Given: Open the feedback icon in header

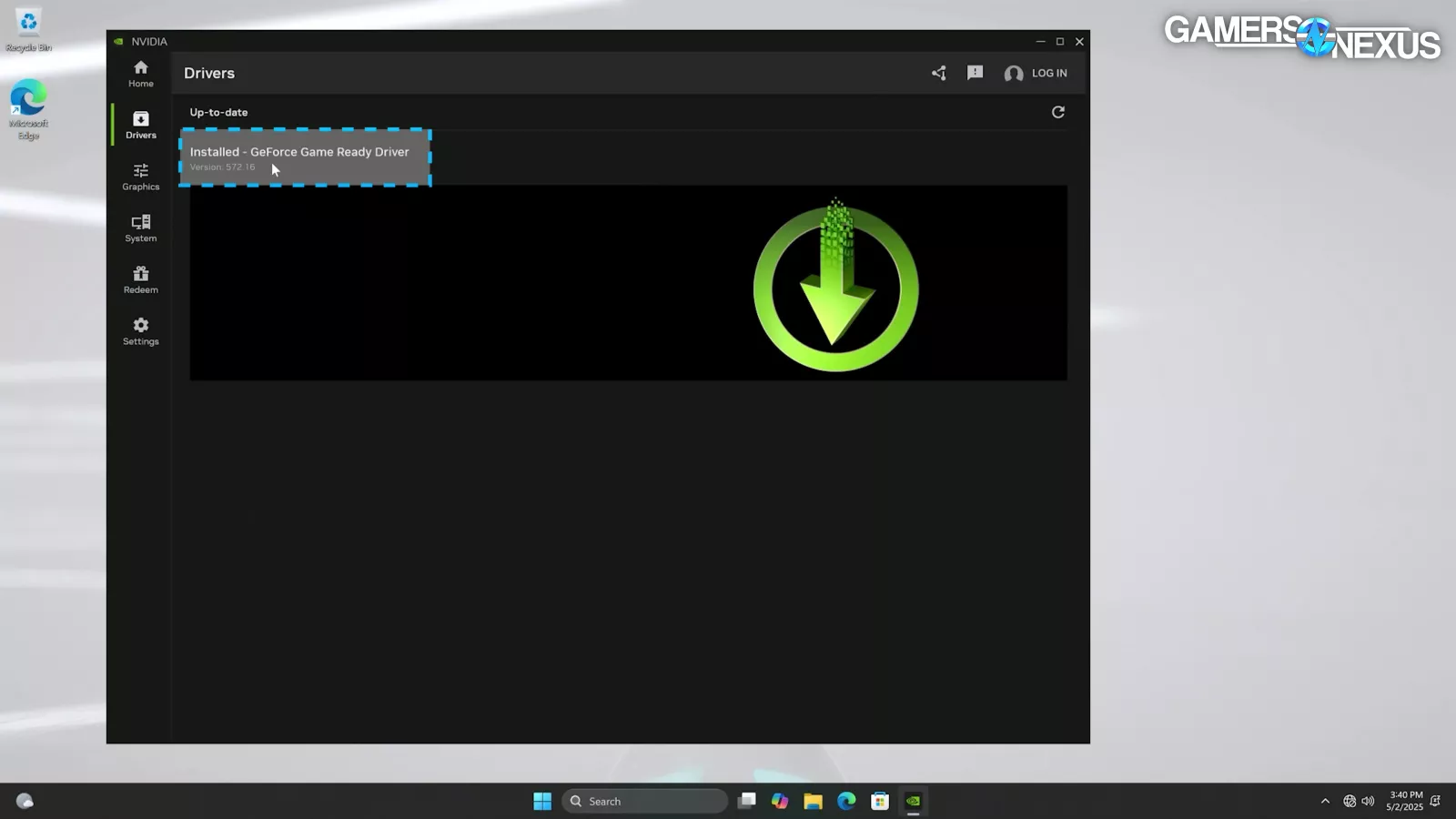Looking at the screenshot, I should coord(975,73).
